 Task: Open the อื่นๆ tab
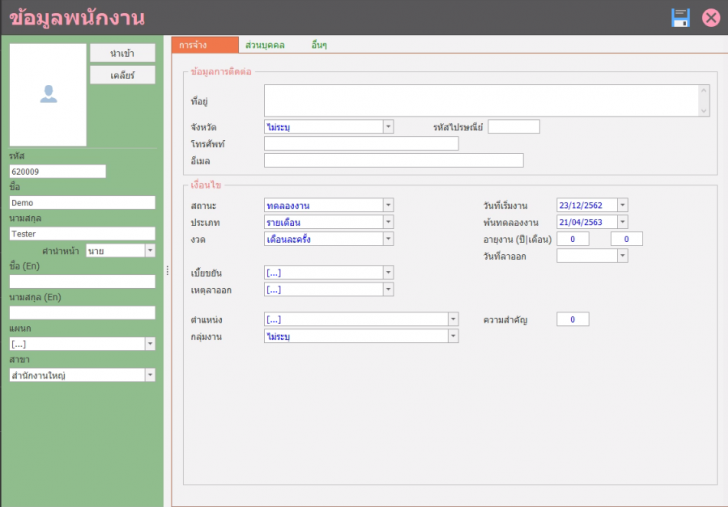(319, 46)
